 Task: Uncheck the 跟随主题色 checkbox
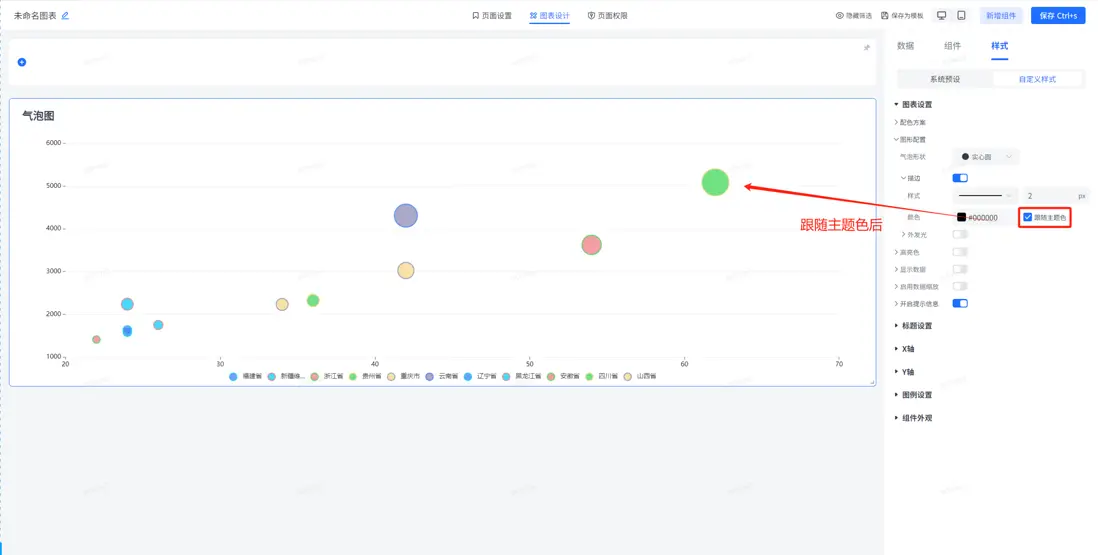tap(1027, 218)
